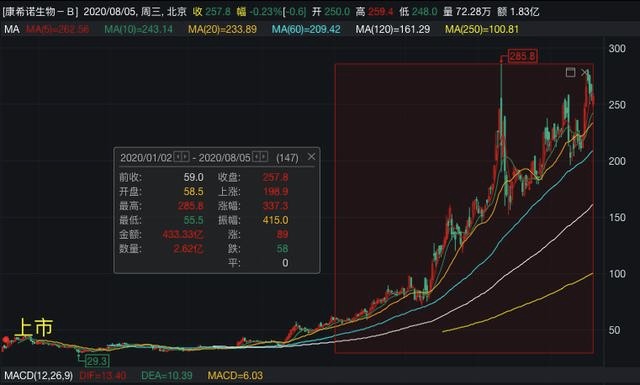Click the end date 2020/08/05 field in popup
Screen dimensions: 640x385
coord(224,158)
